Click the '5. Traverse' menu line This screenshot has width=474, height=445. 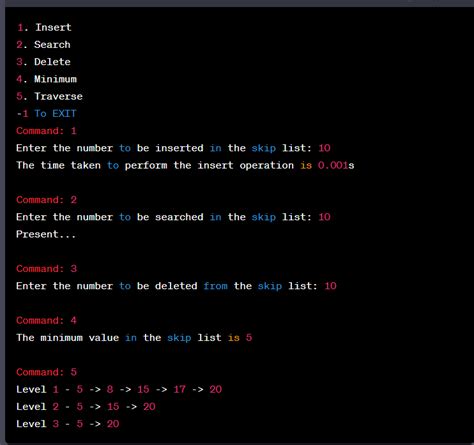tap(50, 97)
